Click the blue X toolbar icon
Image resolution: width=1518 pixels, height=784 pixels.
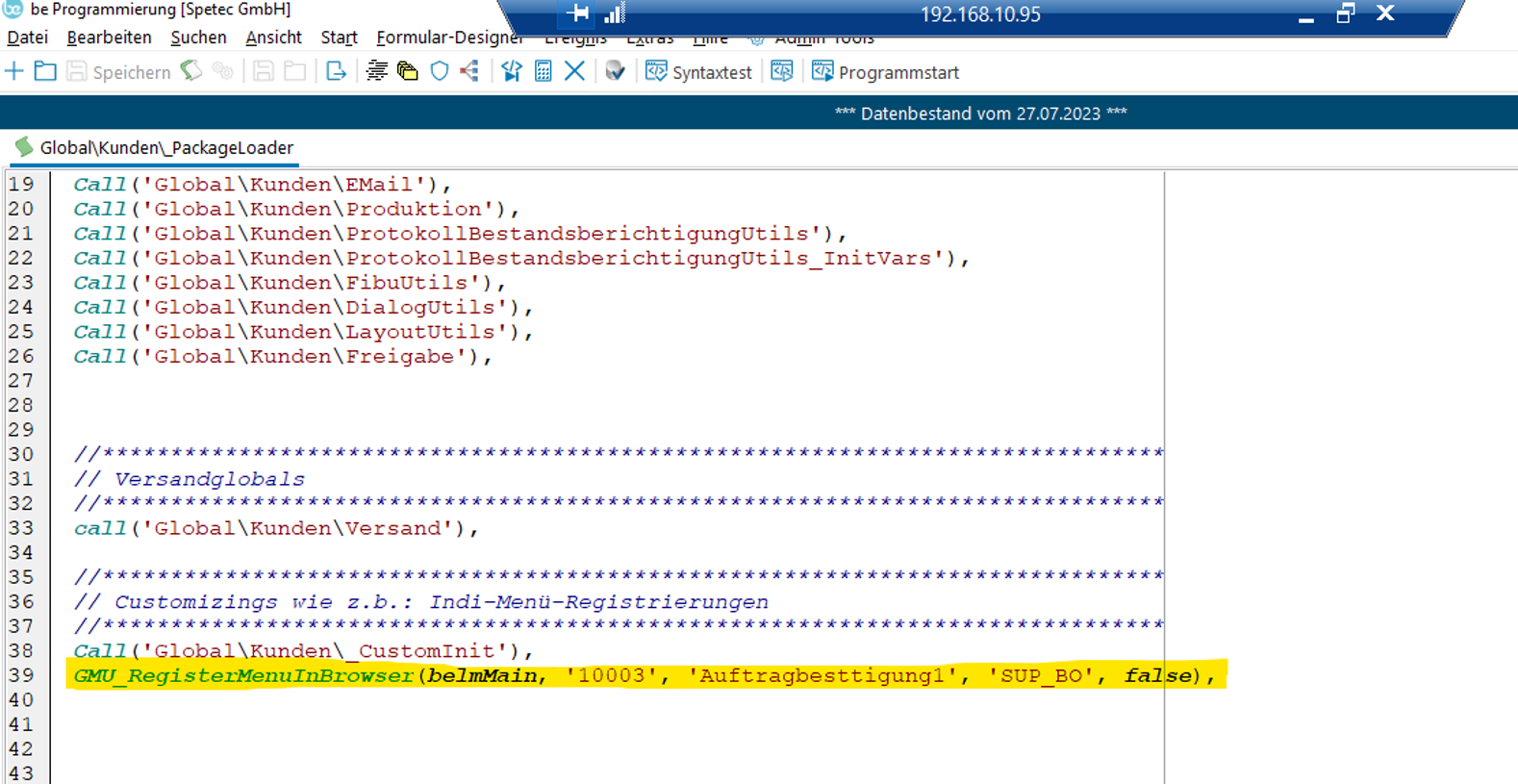pos(574,71)
